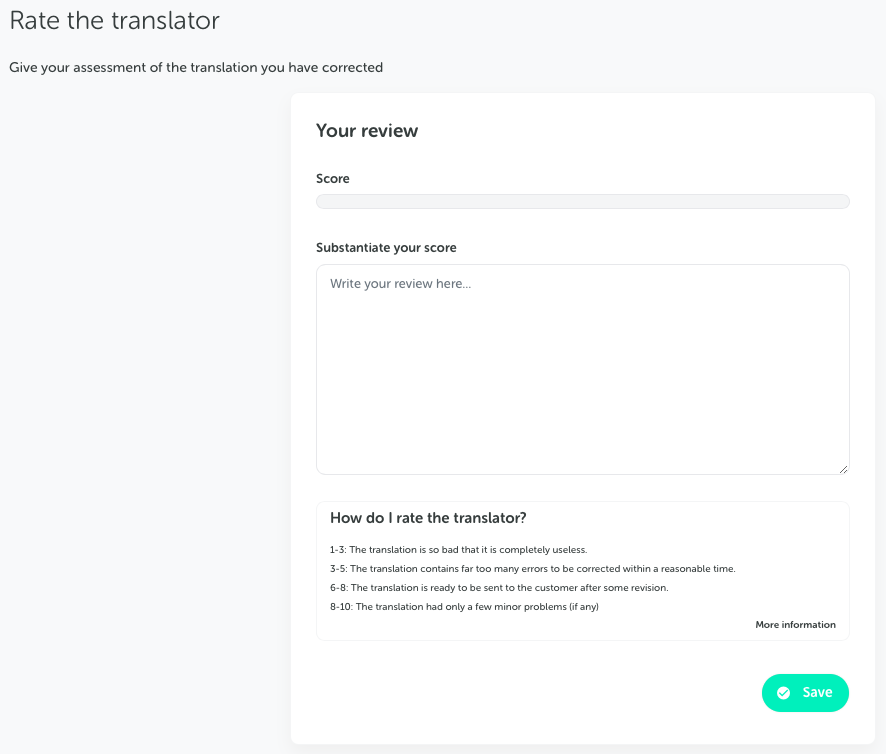Select the '3-5: far too many errors' guideline
Image resolution: width=886 pixels, height=754 pixels.
[x=532, y=569]
